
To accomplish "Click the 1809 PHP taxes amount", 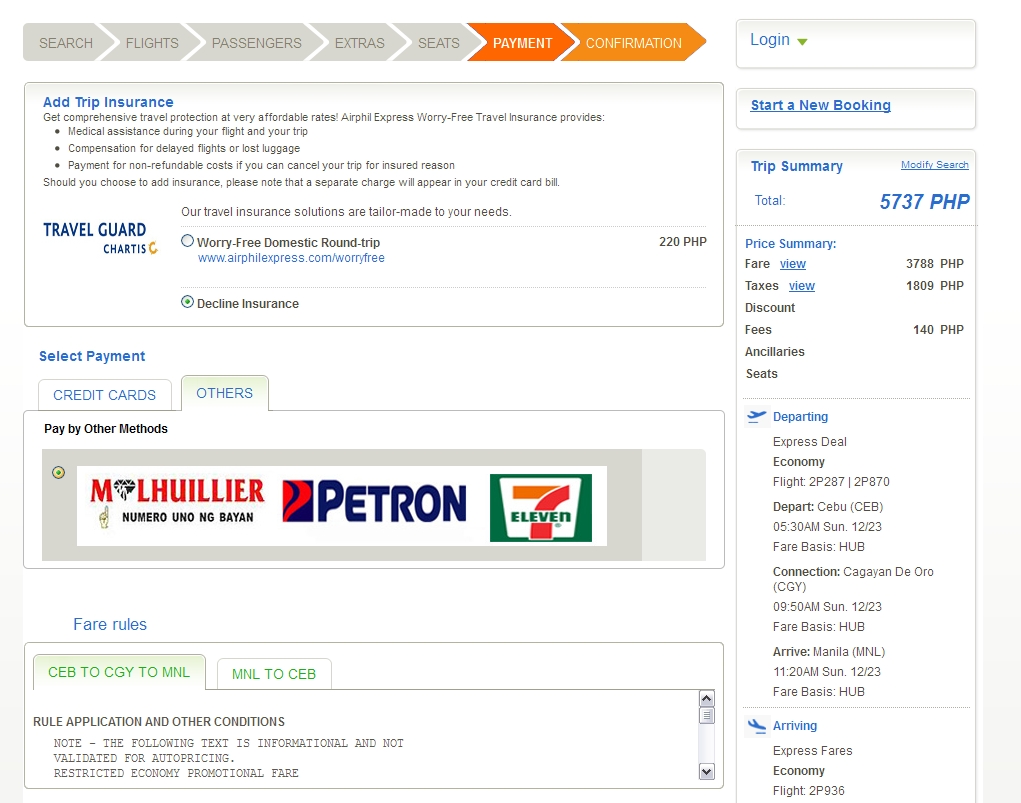I will 935,286.
